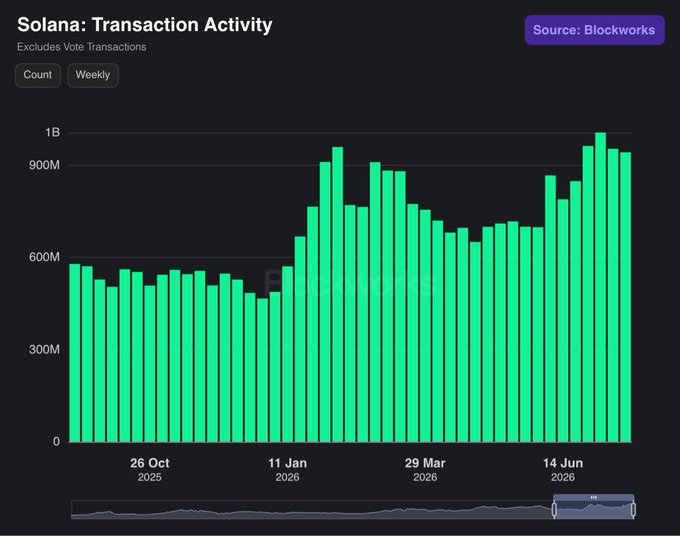Click the '0' y-axis label
Screen dimensions: 680x536
pyautogui.click(x=56, y=441)
